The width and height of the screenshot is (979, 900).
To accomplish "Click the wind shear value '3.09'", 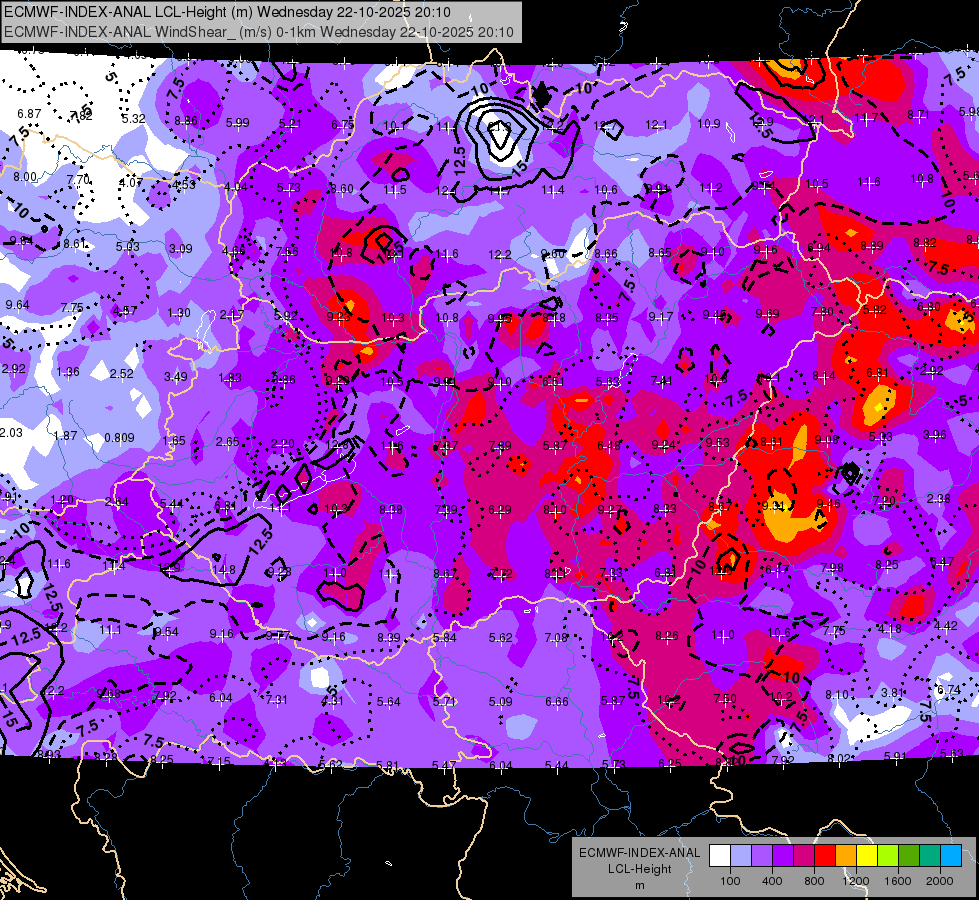I will coord(180,249).
